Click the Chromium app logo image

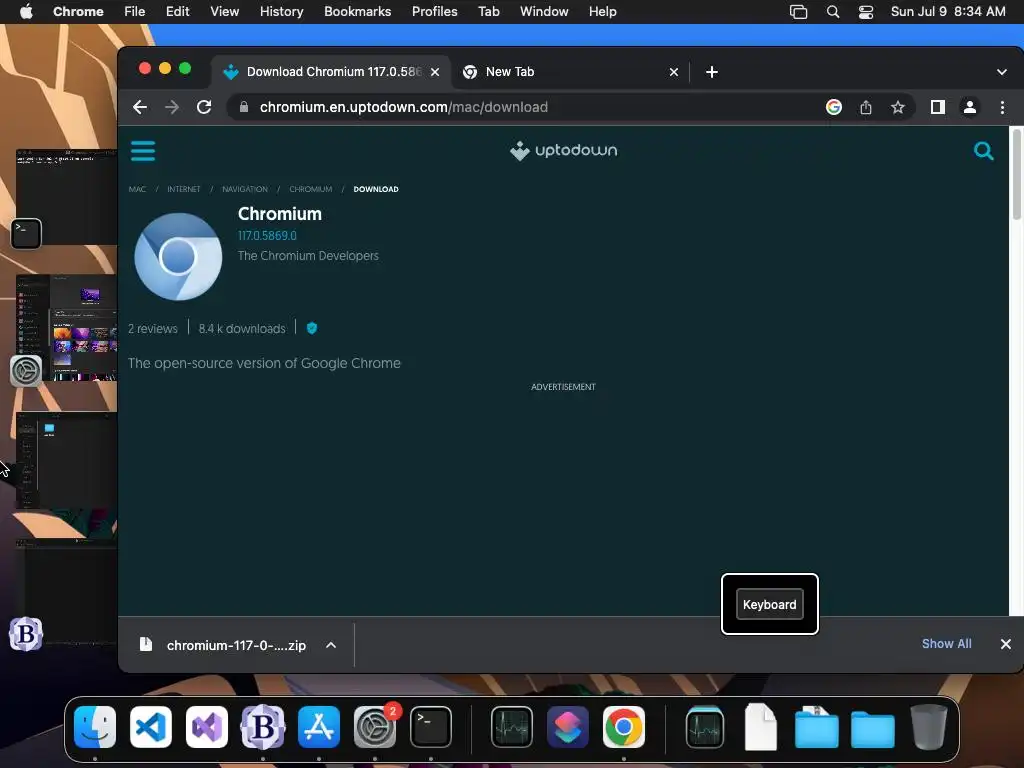(x=178, y=257)
